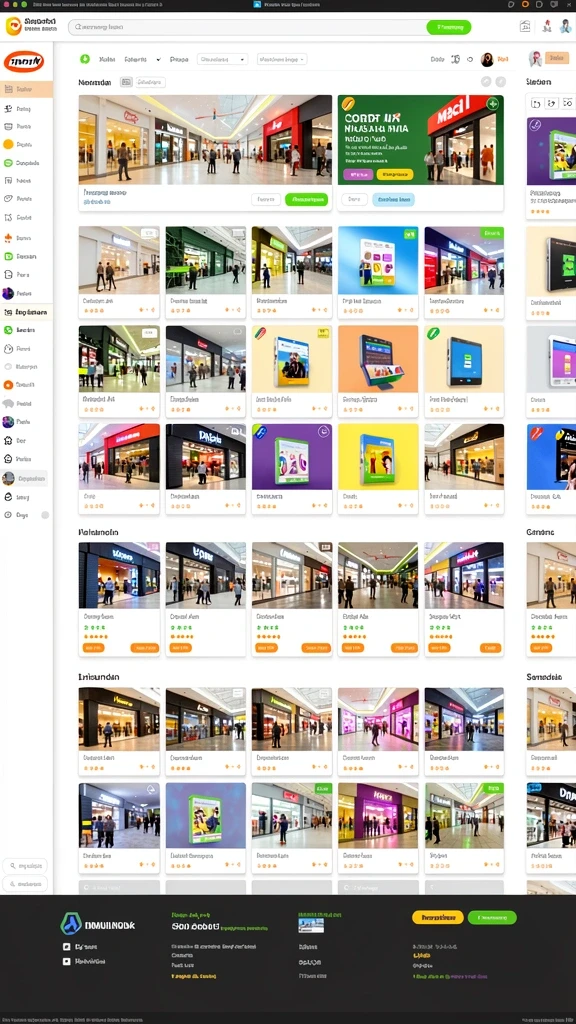576x1024 pixels.
Task: Open the red oval mall logo in the sidebar
Action: pyautogui.click(x=24, y=62)
